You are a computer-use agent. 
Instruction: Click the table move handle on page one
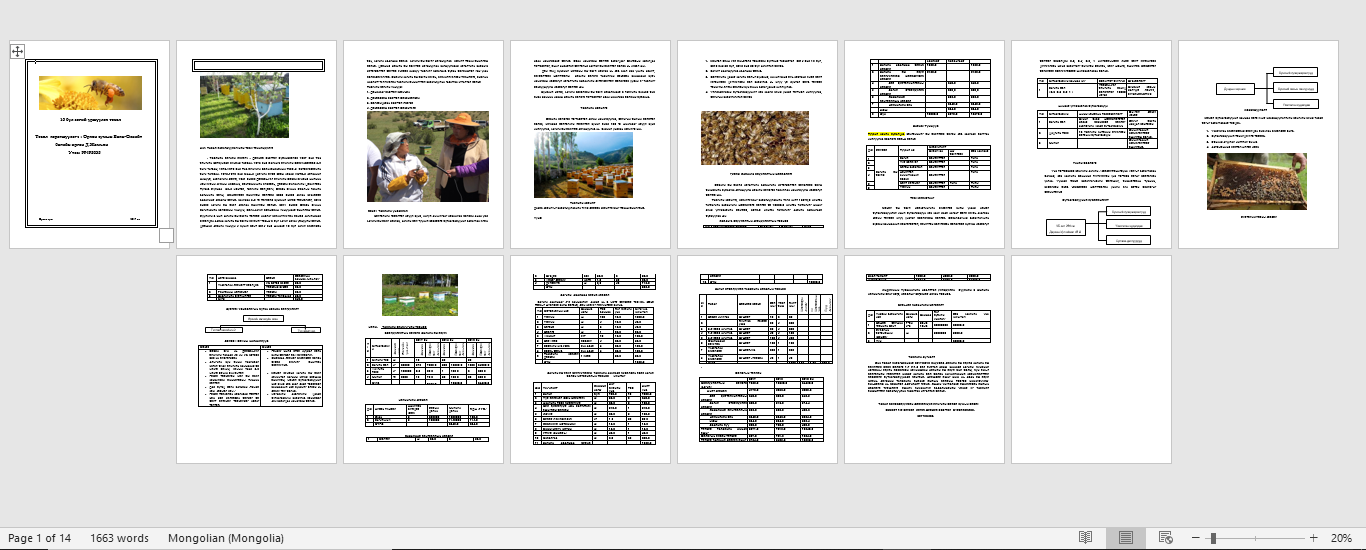tap(17, 51)
